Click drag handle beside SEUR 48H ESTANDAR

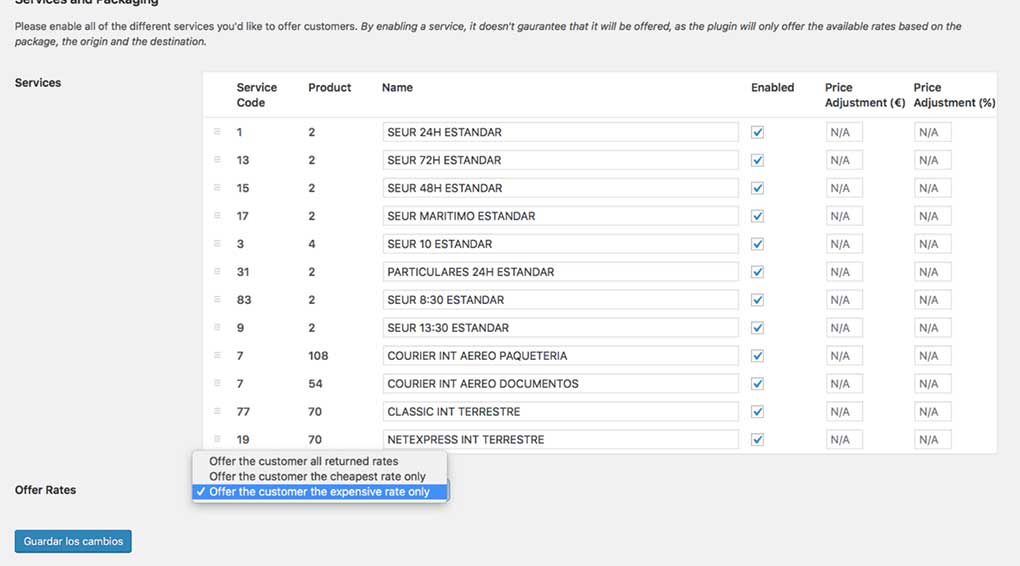[217, 187]
